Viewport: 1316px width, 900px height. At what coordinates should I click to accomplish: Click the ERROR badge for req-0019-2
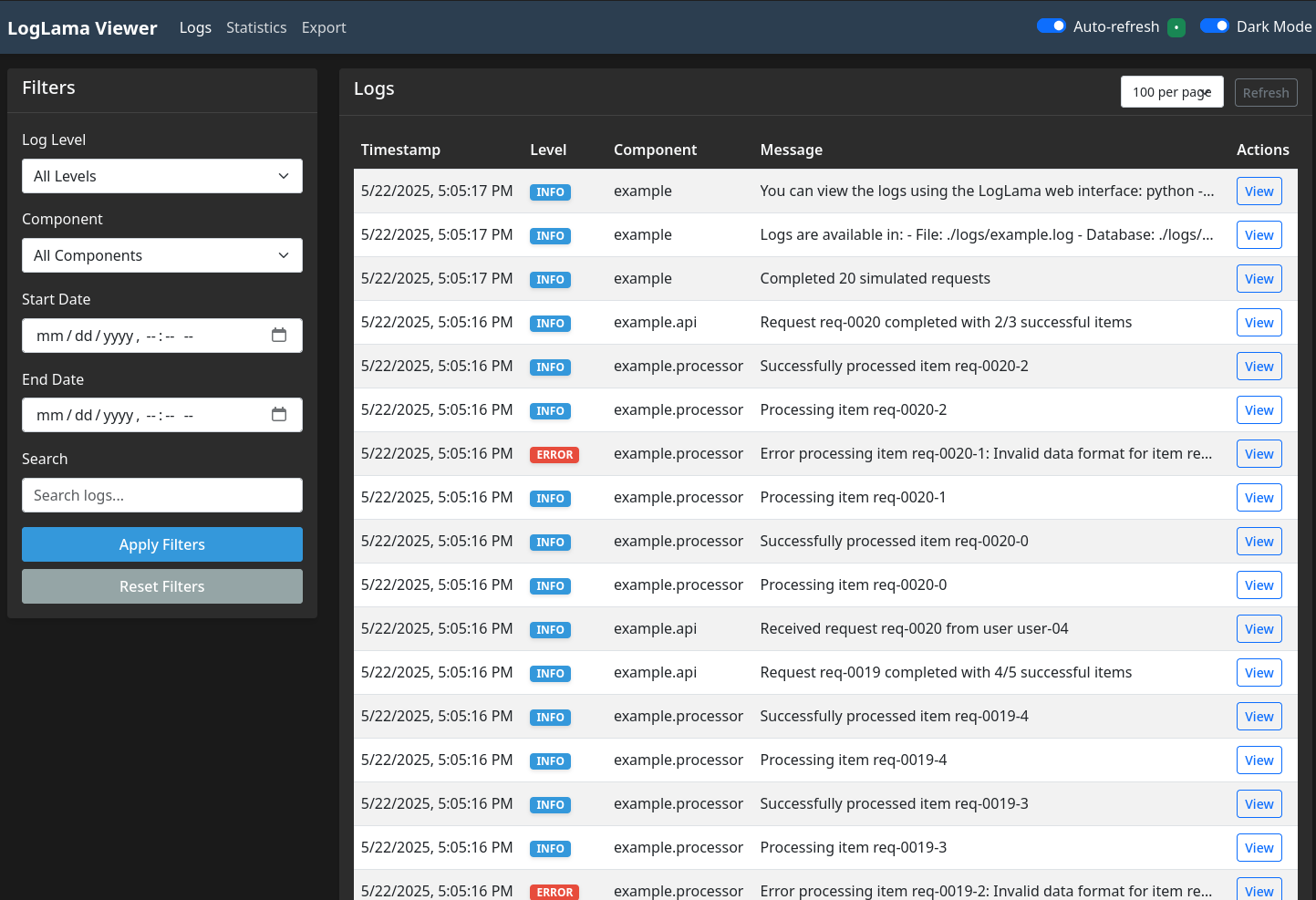pos(554,892)
